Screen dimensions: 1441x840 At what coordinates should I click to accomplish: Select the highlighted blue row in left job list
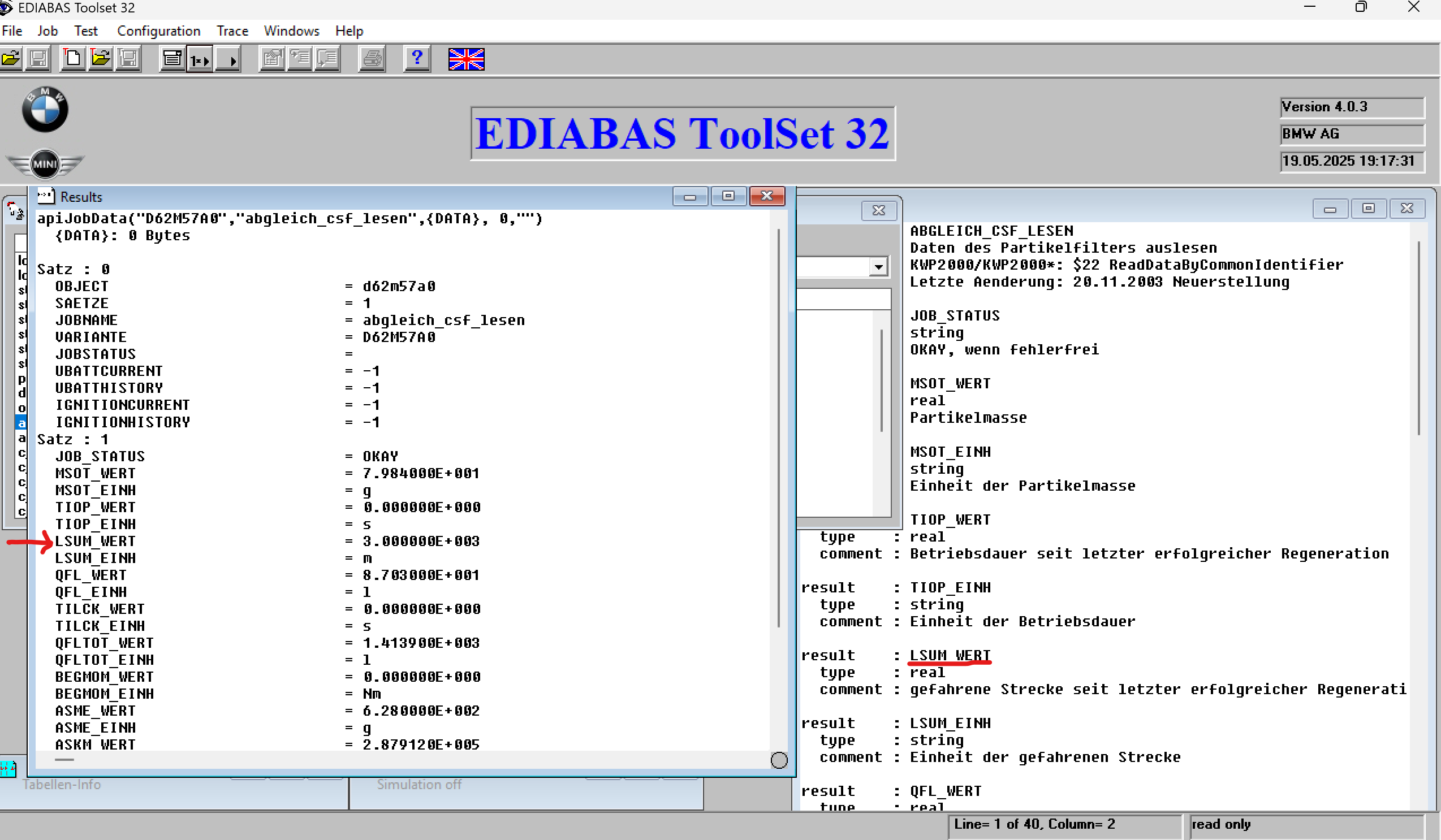coord(21,423)
